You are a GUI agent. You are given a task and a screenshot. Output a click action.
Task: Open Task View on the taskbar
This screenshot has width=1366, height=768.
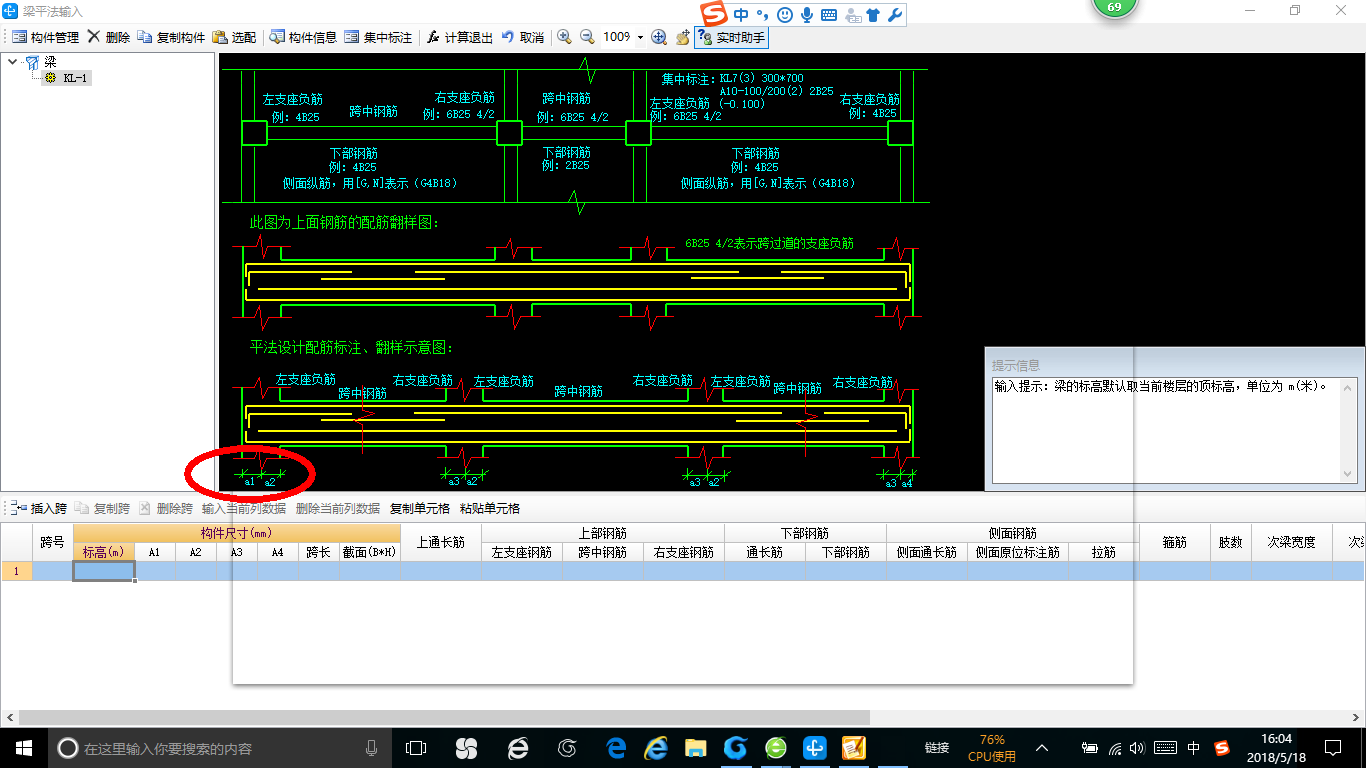coord(416,747)
